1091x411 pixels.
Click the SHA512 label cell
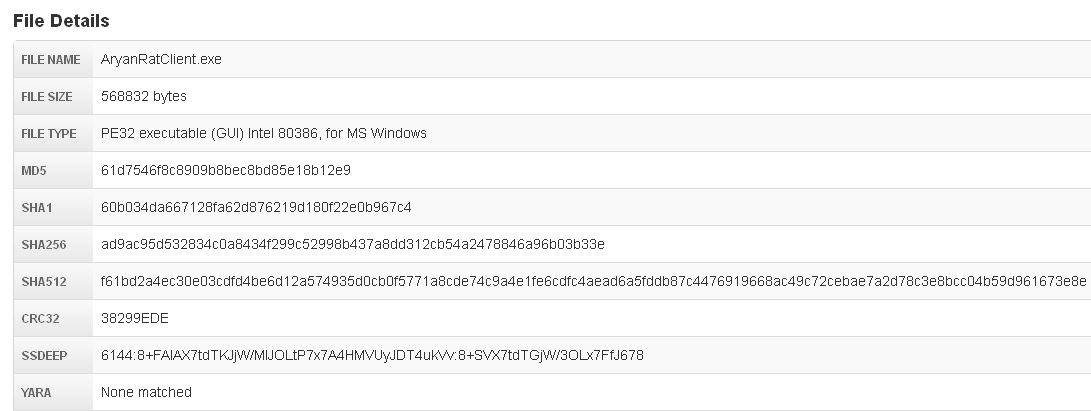click(42, 282)
